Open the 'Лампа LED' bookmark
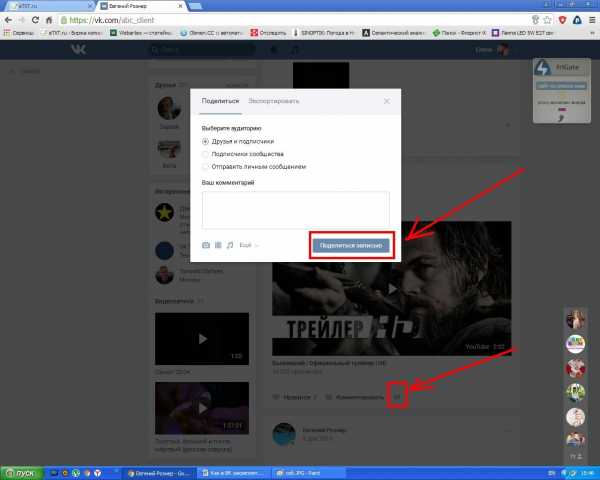Screen dimensions: 600x480 click(523, 33)
